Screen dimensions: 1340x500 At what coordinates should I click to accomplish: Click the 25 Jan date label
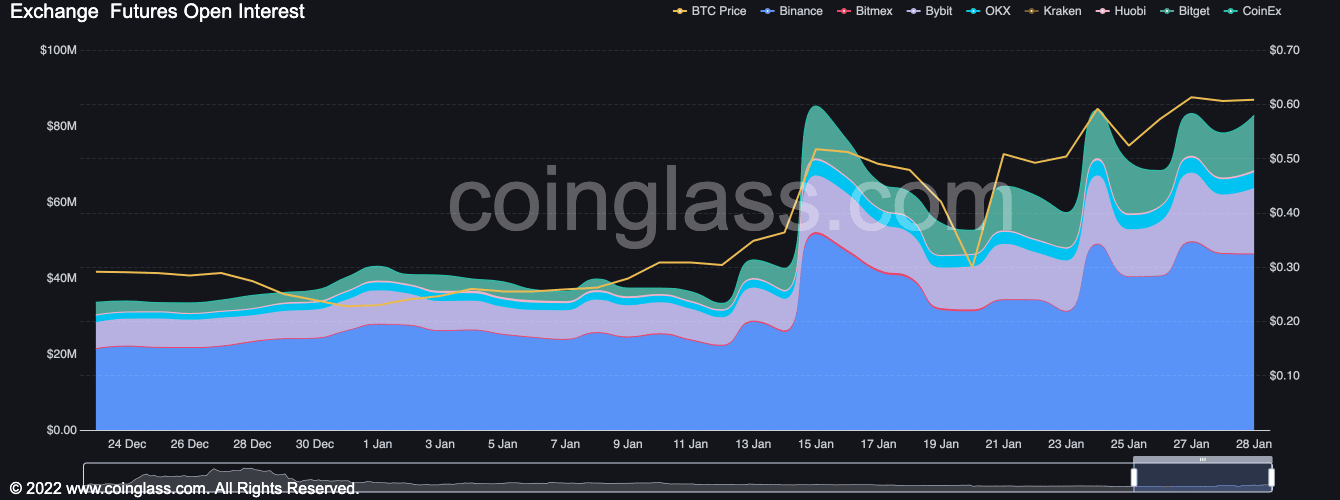[x=1129, y=444]
